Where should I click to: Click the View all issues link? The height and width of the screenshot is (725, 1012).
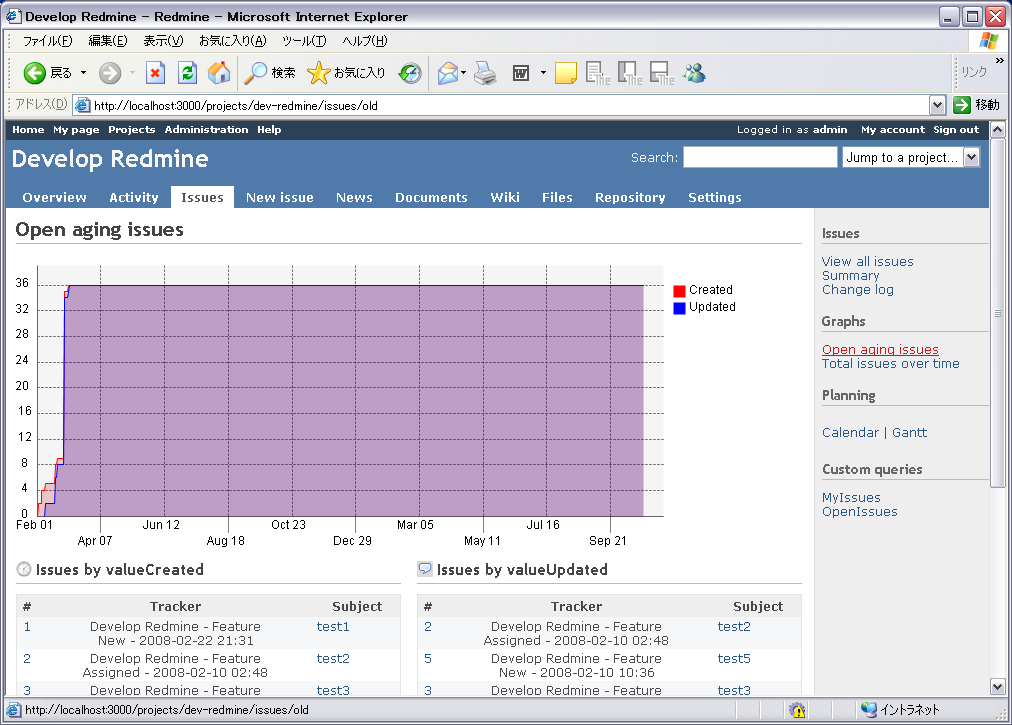(x=867, y=261)
